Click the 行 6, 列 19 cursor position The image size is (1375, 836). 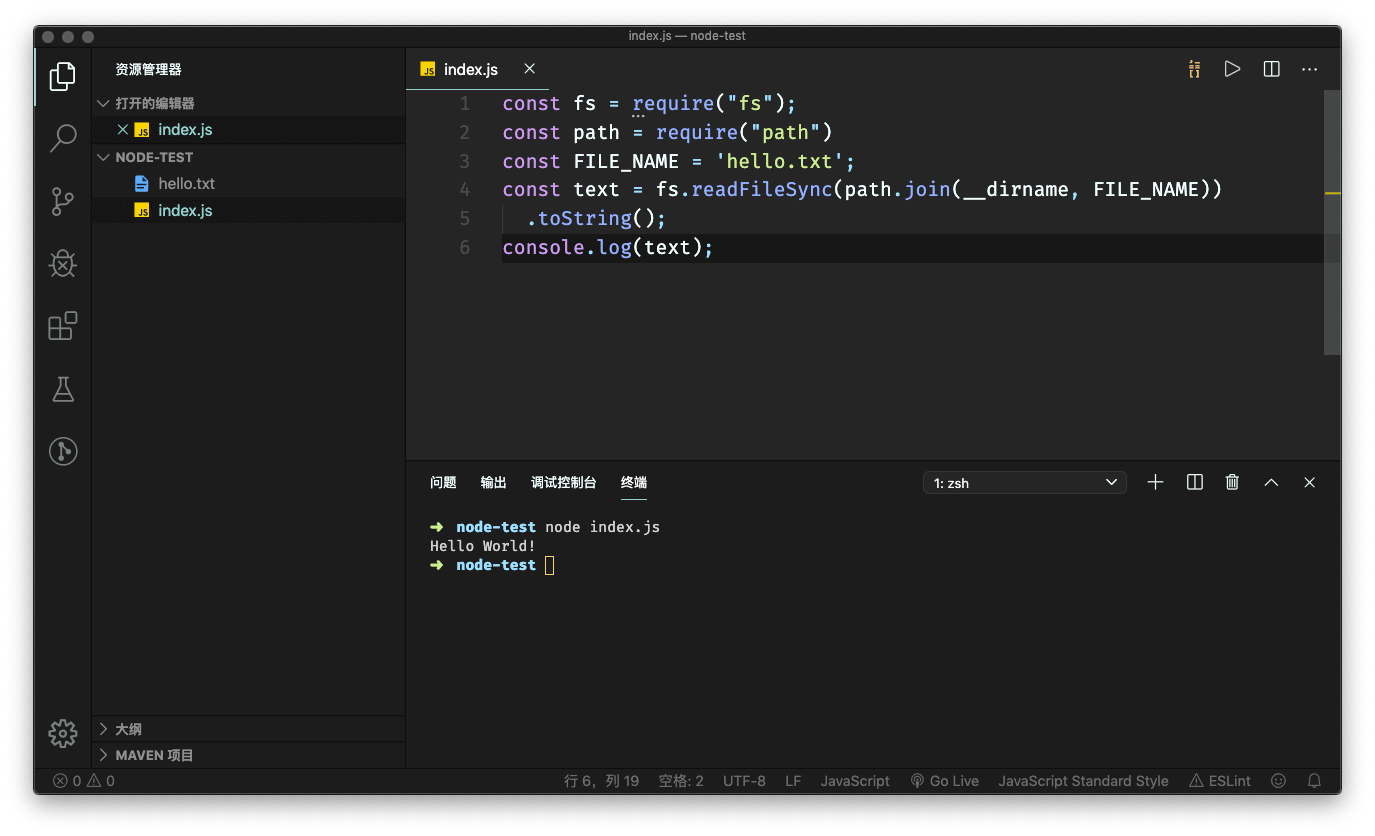(x=602, y=781)
